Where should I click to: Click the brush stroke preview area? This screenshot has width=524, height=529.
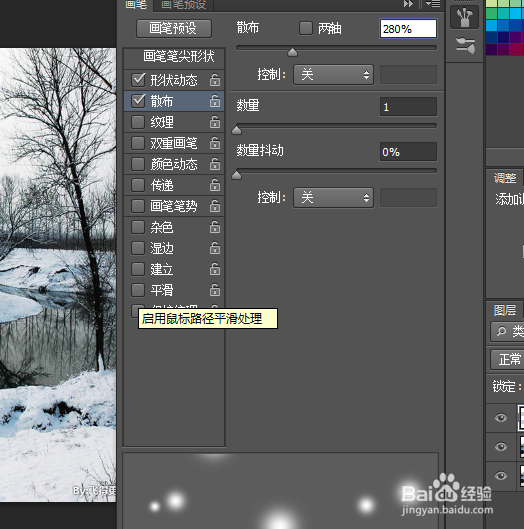(x=280, y=491)
